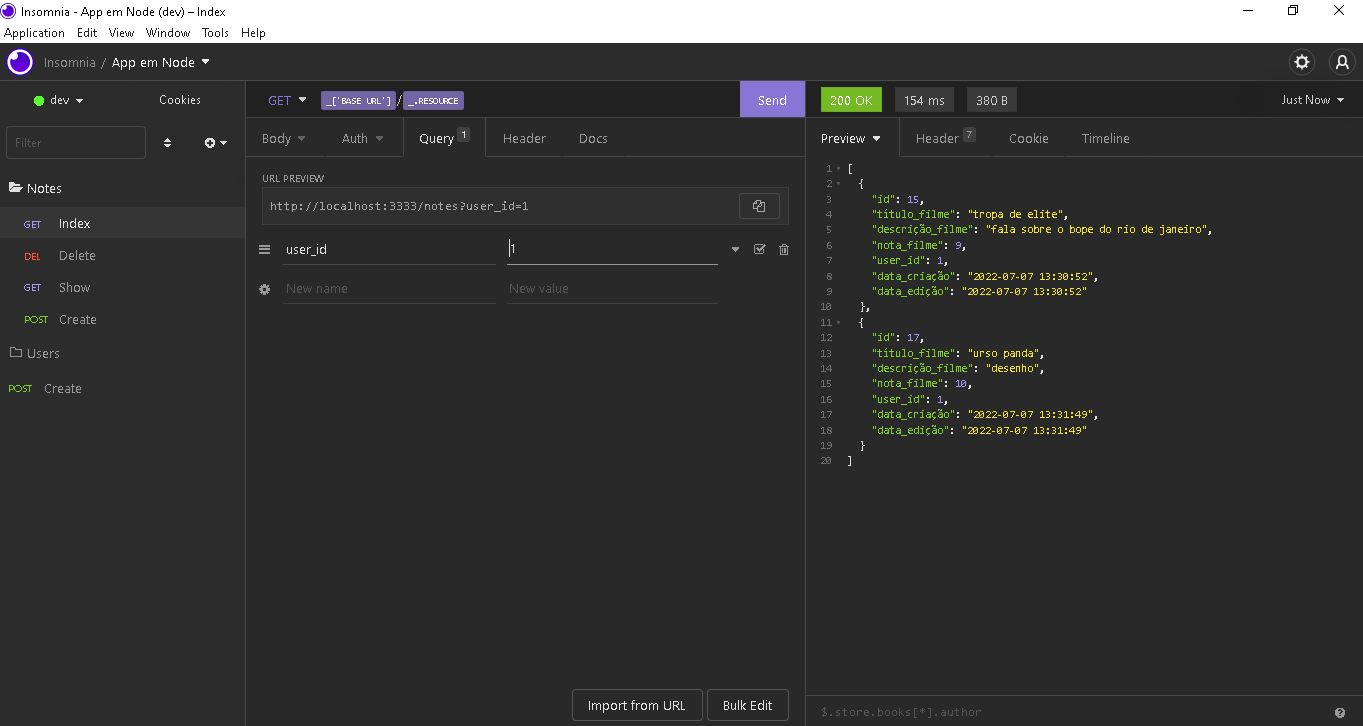This screenshot has width=1363, height=726.
Task: Click the user_id value field containing 1
Action: point(612,249)
